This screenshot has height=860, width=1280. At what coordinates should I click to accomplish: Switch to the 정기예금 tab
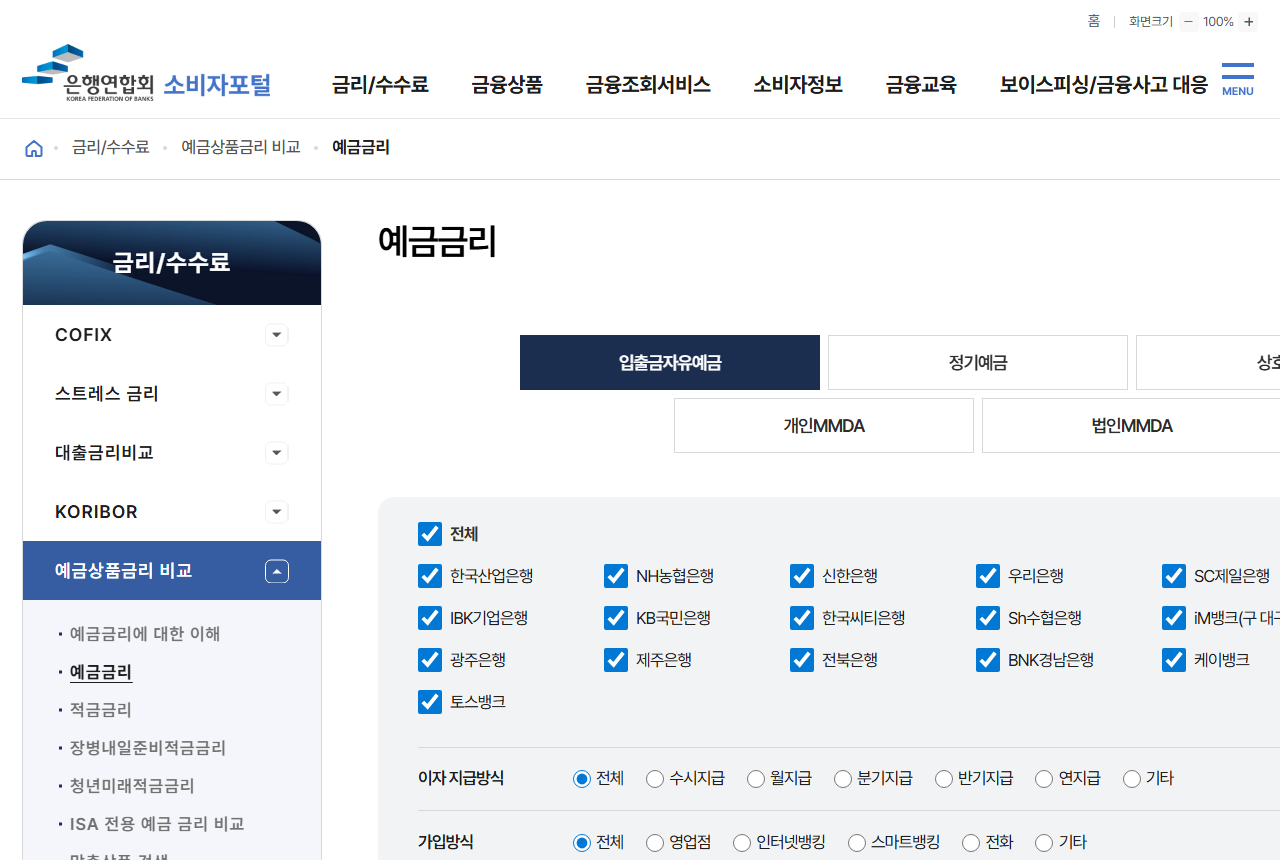(978, 362)
